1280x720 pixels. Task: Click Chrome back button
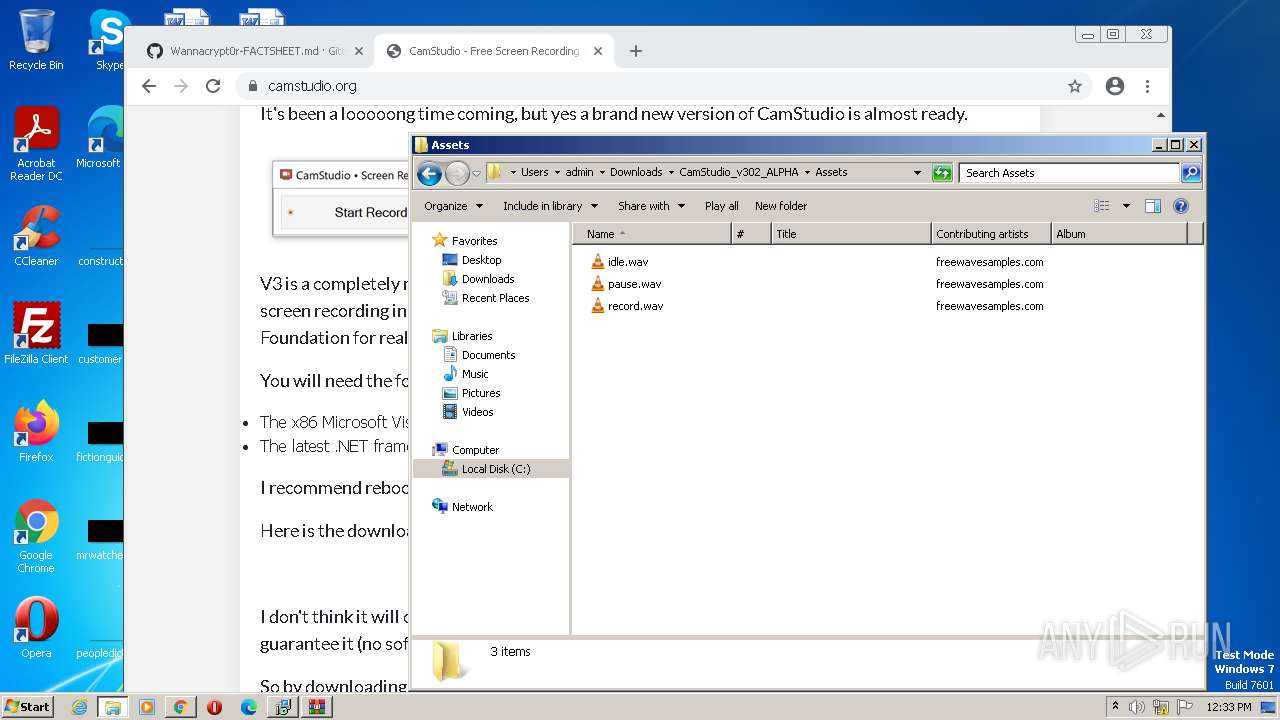149,86
